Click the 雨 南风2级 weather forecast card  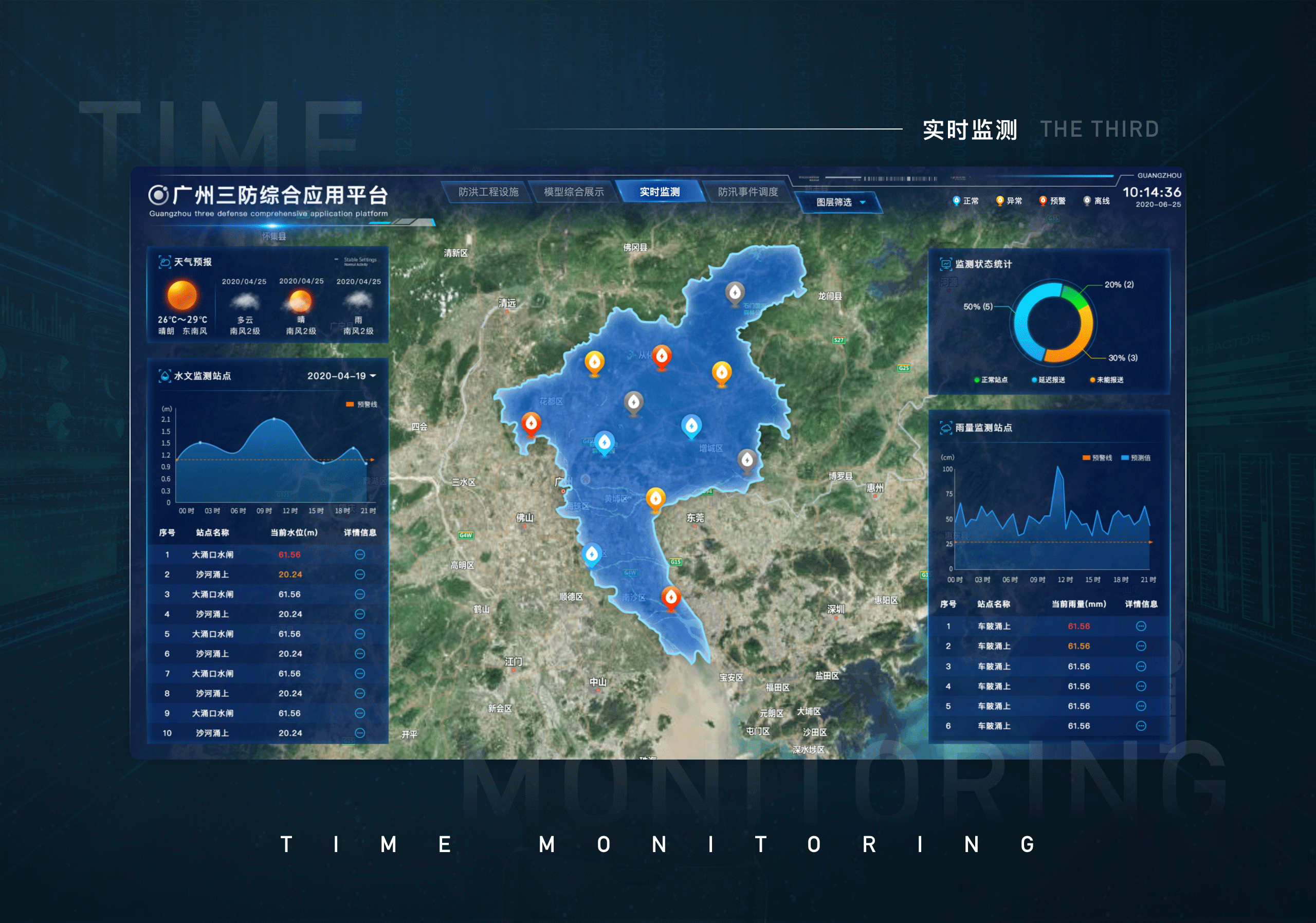[x=358, y=306]
